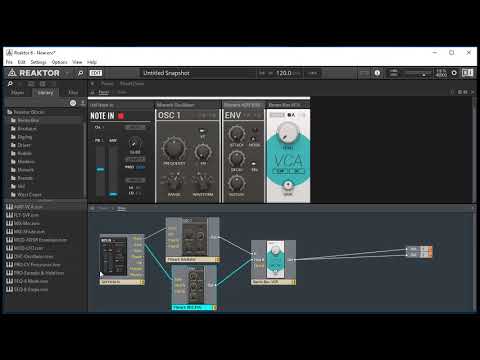Toggle the KT switch on OSC 1

[x=202, y=130]
